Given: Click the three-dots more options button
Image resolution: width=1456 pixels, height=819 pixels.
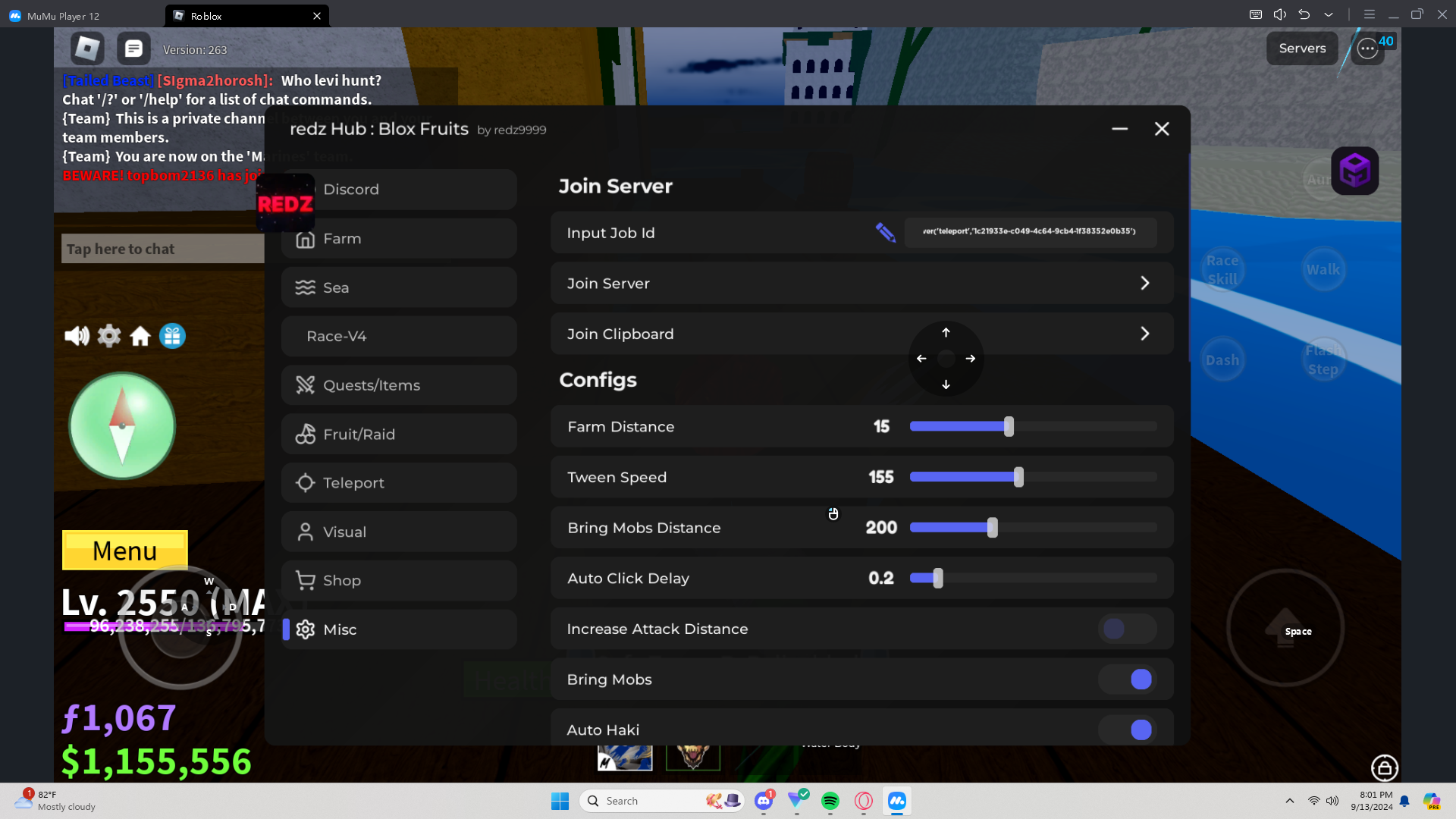Looking at the screenshot, I should [1367, 49].
